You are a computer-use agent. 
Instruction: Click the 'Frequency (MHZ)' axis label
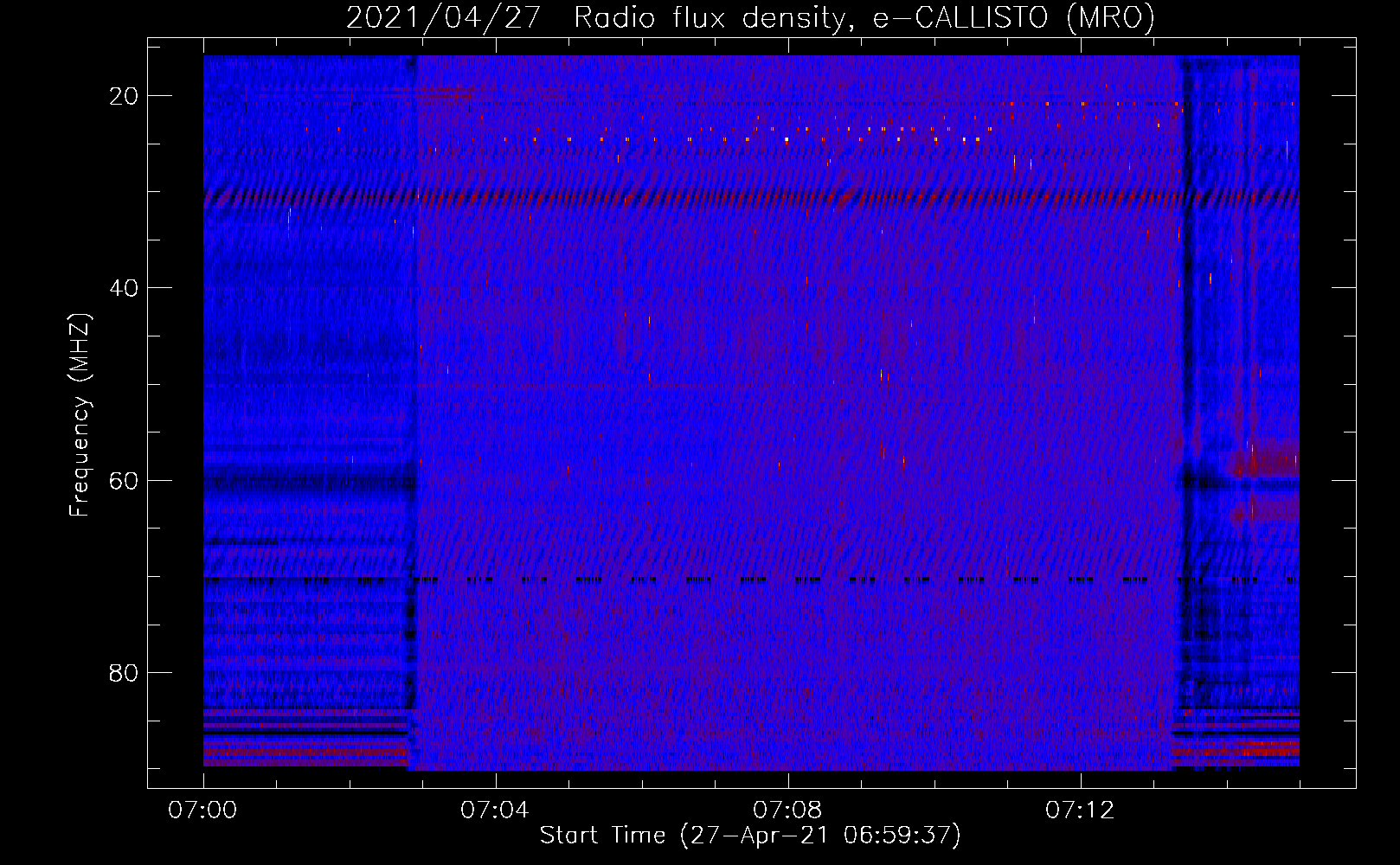pyautogui.click(x=80, y=415)
